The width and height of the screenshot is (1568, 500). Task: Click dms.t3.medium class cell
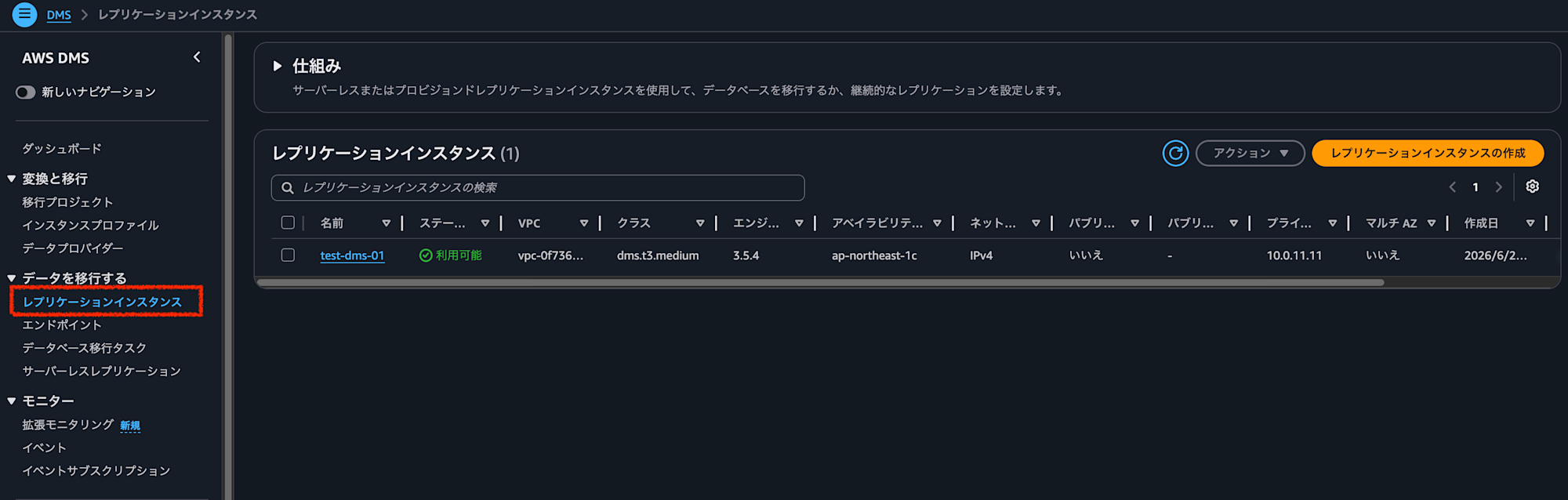pos(658,255)
